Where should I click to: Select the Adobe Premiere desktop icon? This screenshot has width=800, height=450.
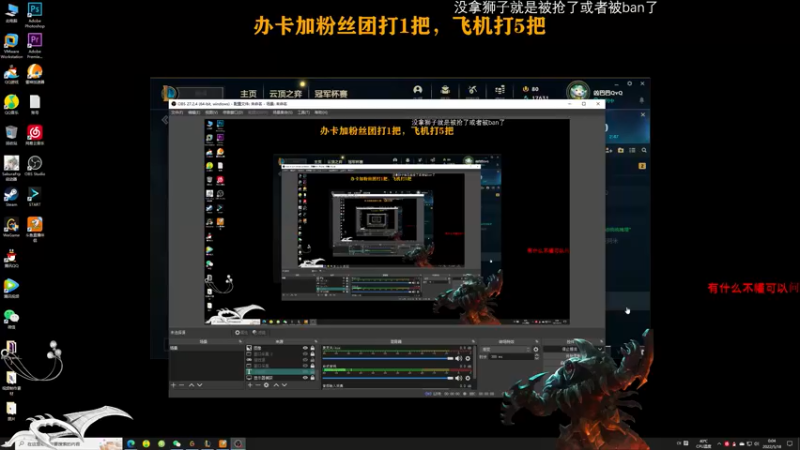(x=35, y=45)
